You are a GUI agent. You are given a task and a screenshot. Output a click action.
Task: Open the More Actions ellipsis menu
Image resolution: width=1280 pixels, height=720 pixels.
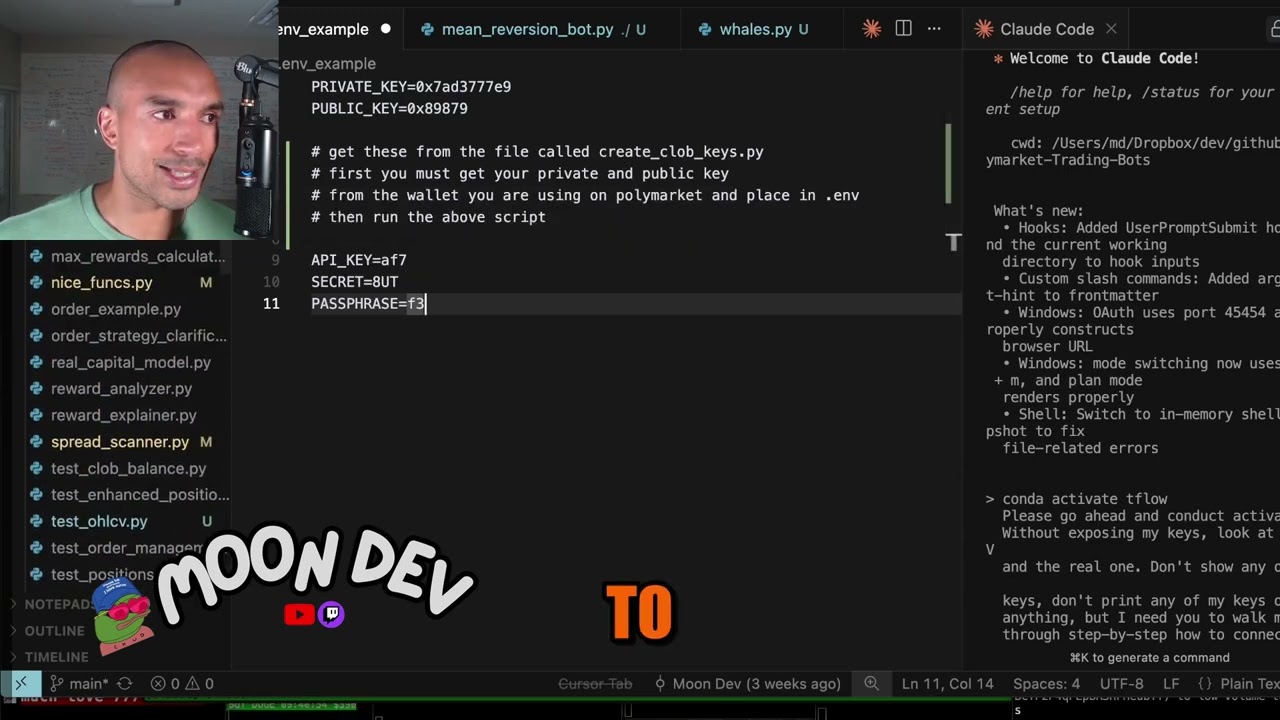934,29
